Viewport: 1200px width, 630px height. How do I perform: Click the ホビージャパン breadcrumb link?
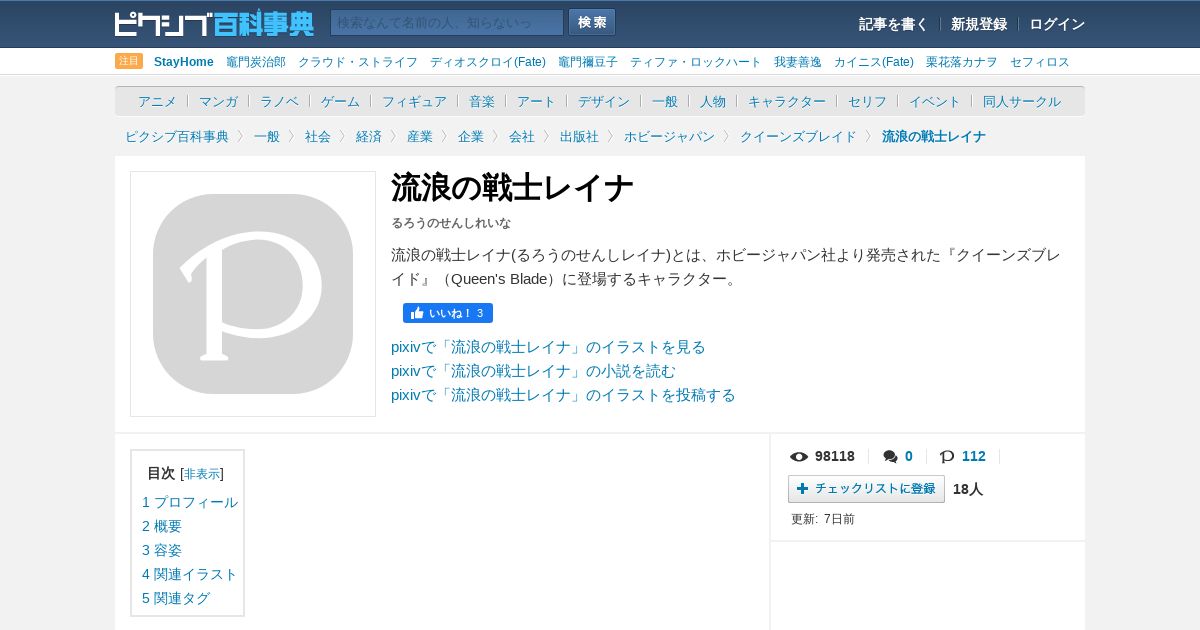point(669,136)
